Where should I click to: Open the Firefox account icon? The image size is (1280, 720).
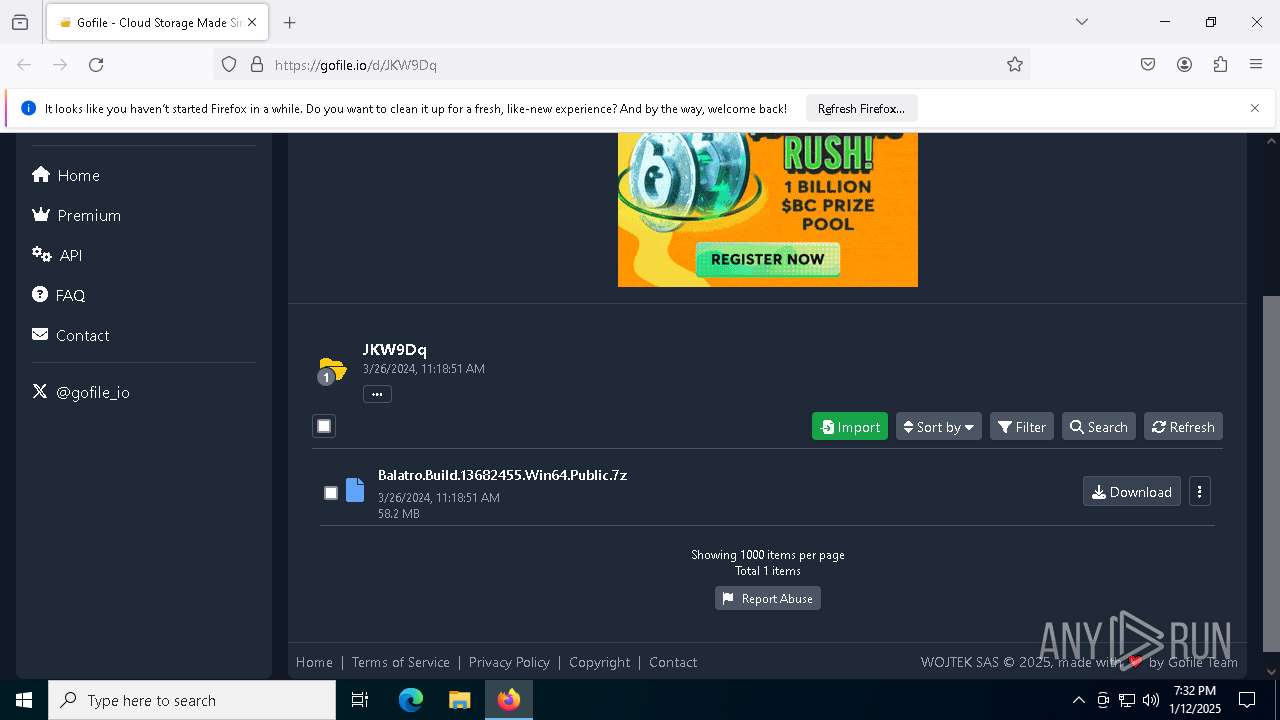tap(1184, 65)
